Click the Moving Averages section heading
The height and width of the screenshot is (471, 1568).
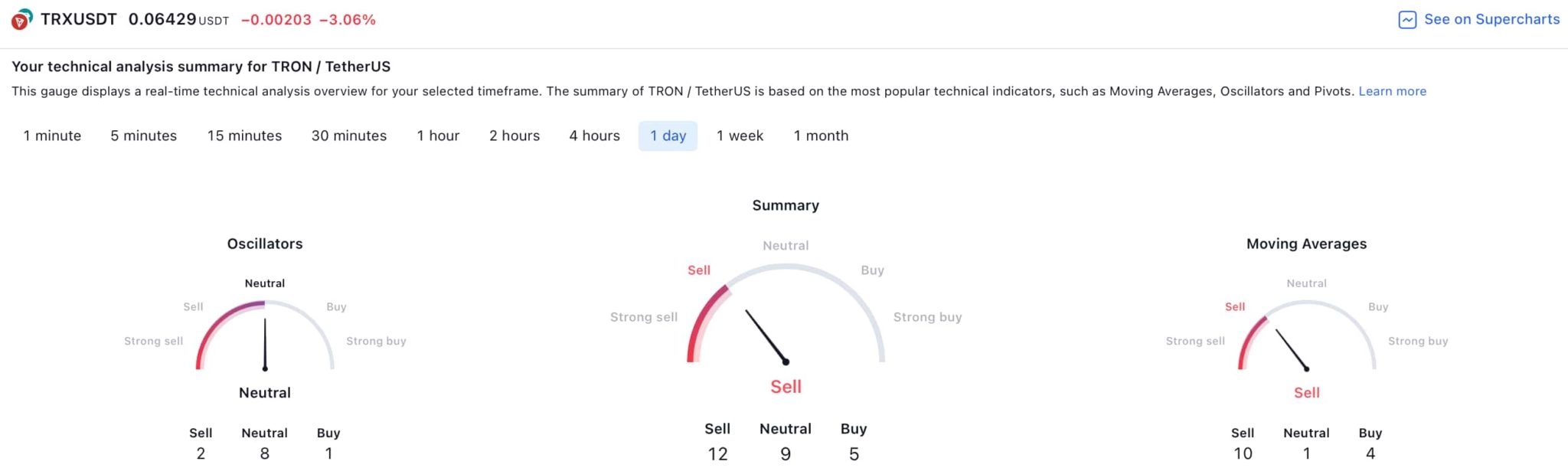pos(1306,244)
